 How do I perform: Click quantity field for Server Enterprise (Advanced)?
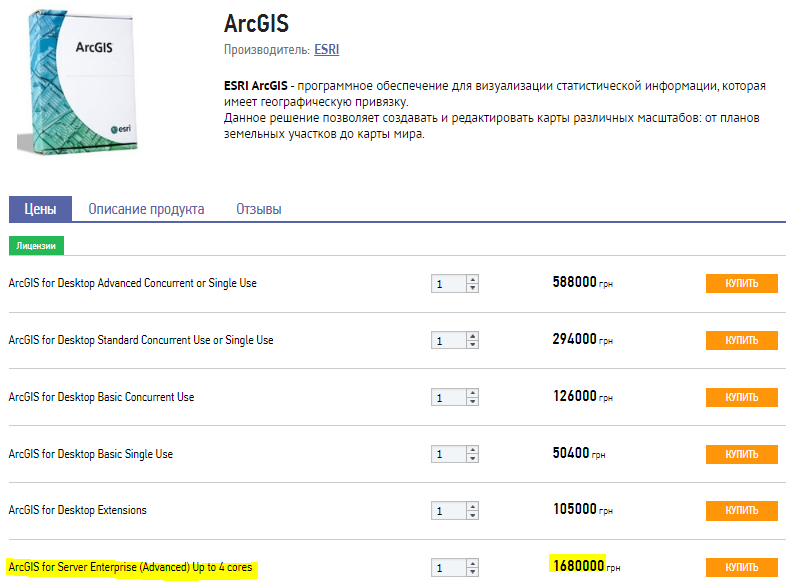[449, 568]
